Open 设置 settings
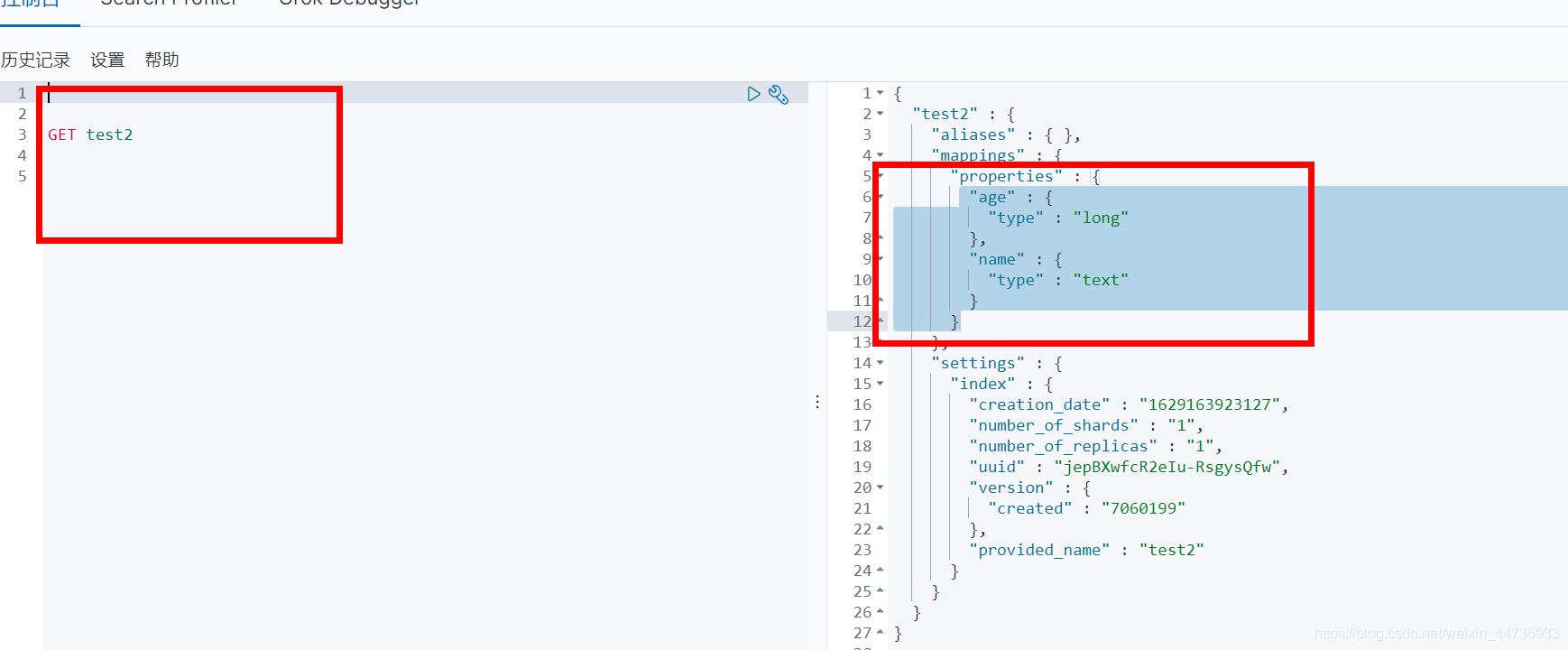This screenshot has height=650, width=1568. pyautogui.click(x=107, y=60)
